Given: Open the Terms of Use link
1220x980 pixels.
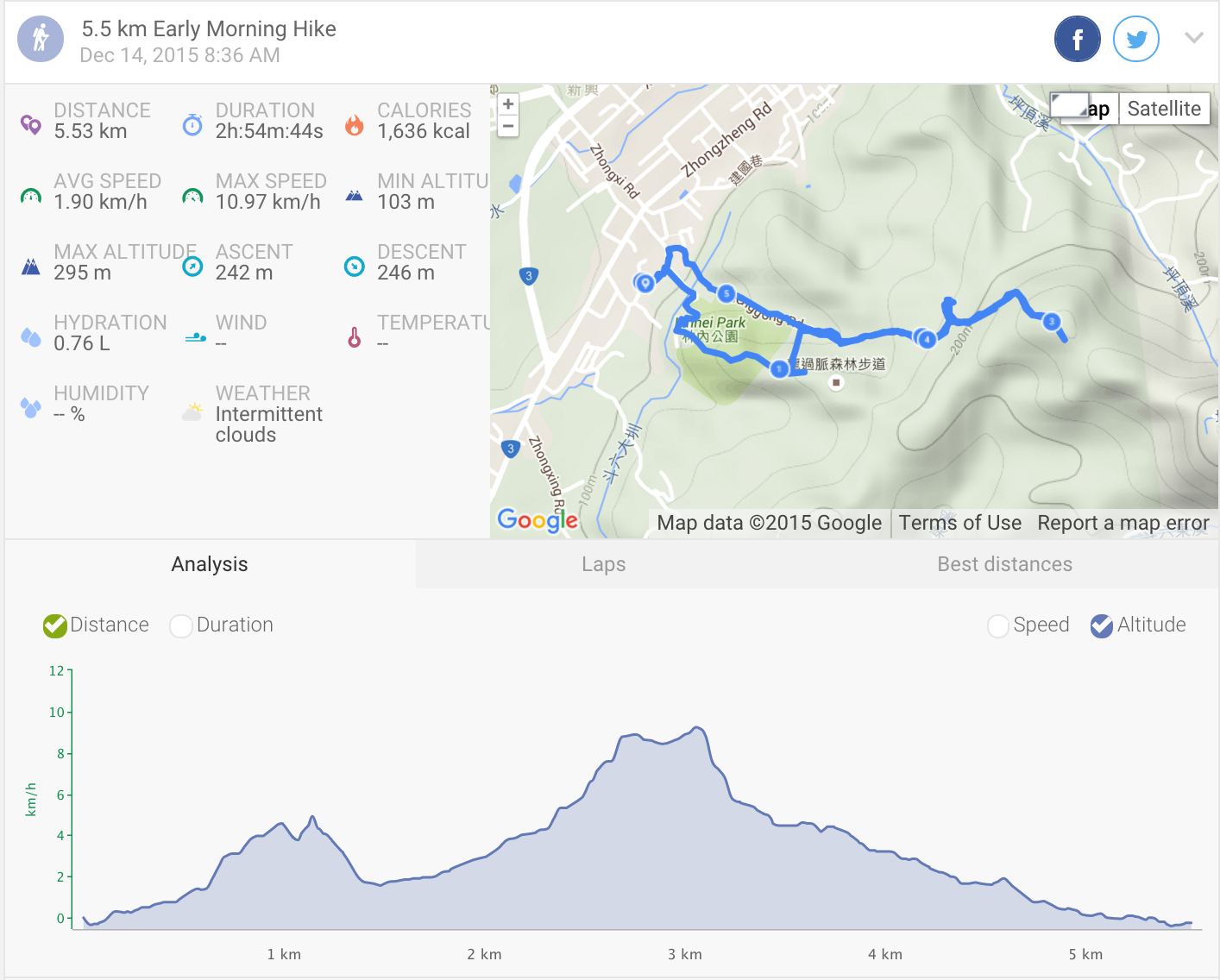Looking at the screenshot, I should 959,523.
